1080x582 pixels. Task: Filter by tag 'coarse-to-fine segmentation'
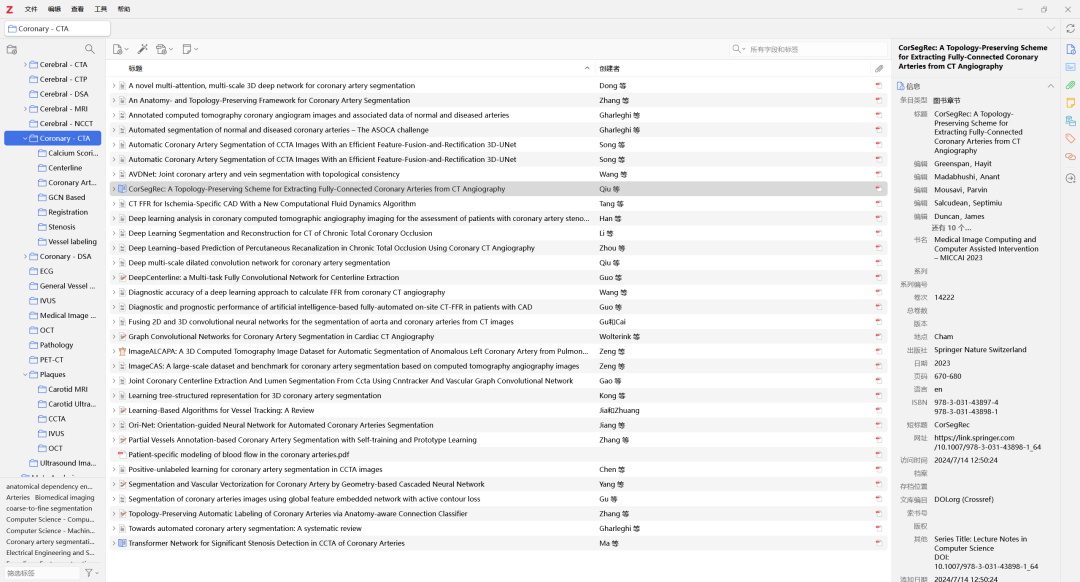(49, 508)
